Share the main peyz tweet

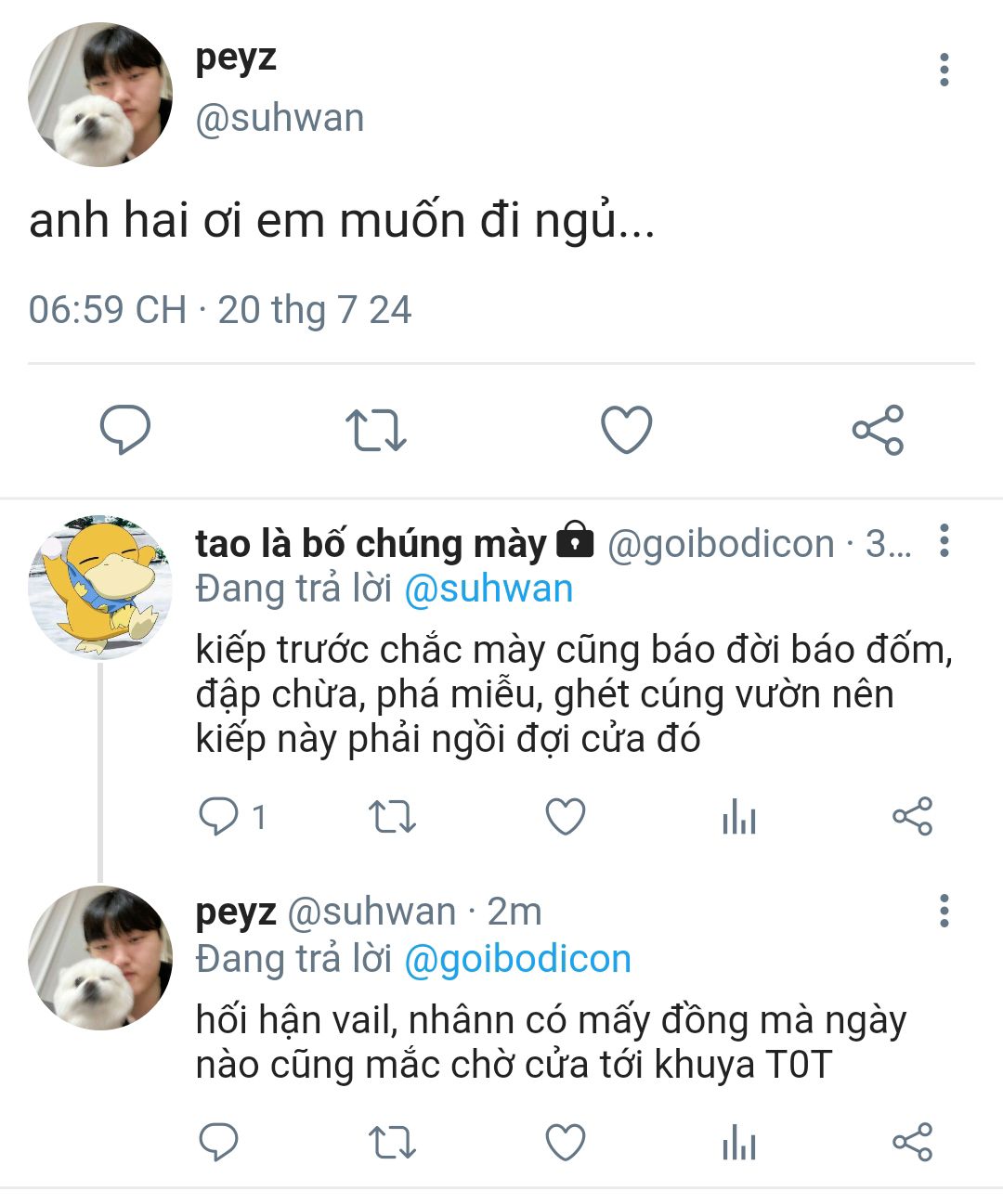(x=878, y=430)
